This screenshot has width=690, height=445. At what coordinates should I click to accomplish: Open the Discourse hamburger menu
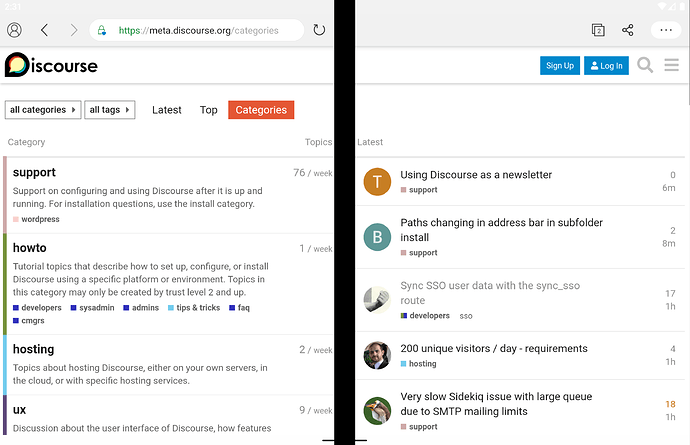point(672,65)
